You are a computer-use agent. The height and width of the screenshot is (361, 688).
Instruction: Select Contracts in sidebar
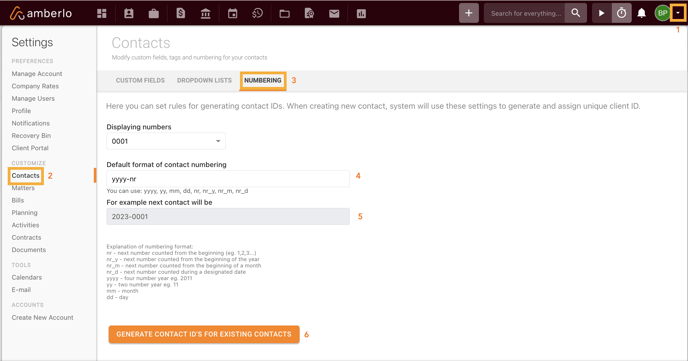(26, 237)
